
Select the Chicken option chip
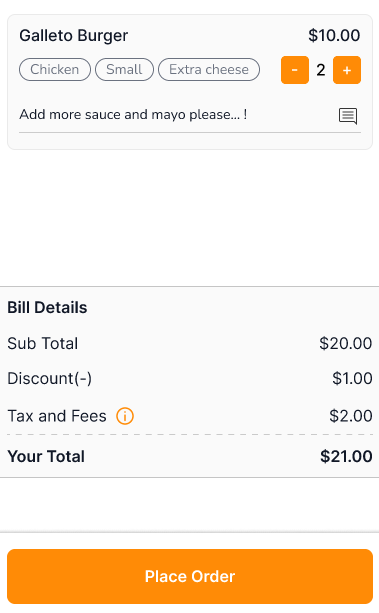pyautogui.click(x=55, y=70)
